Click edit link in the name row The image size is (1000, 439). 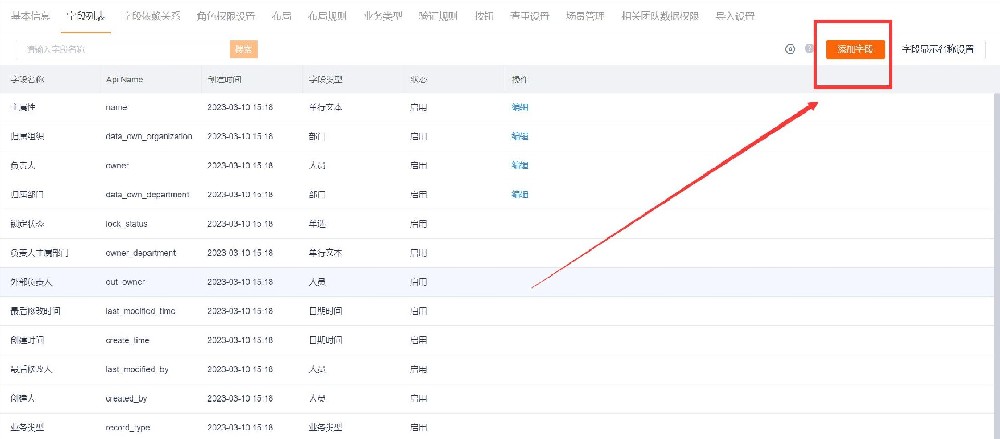[x=520, y=107]
